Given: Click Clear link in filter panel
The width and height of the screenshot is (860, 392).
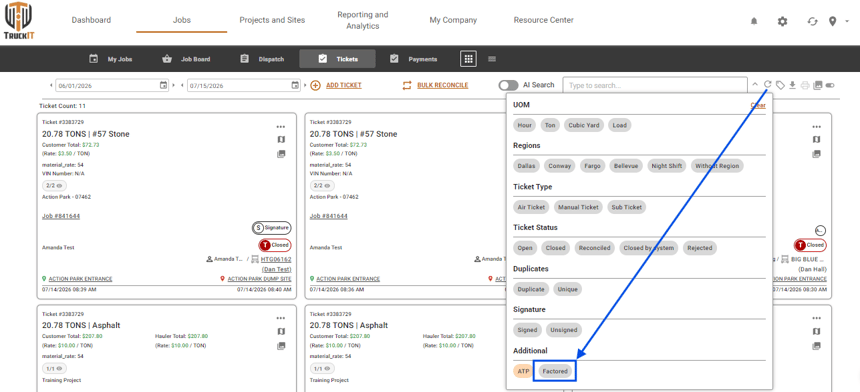Looking at the screenshot, I should (x=758, y=105).
